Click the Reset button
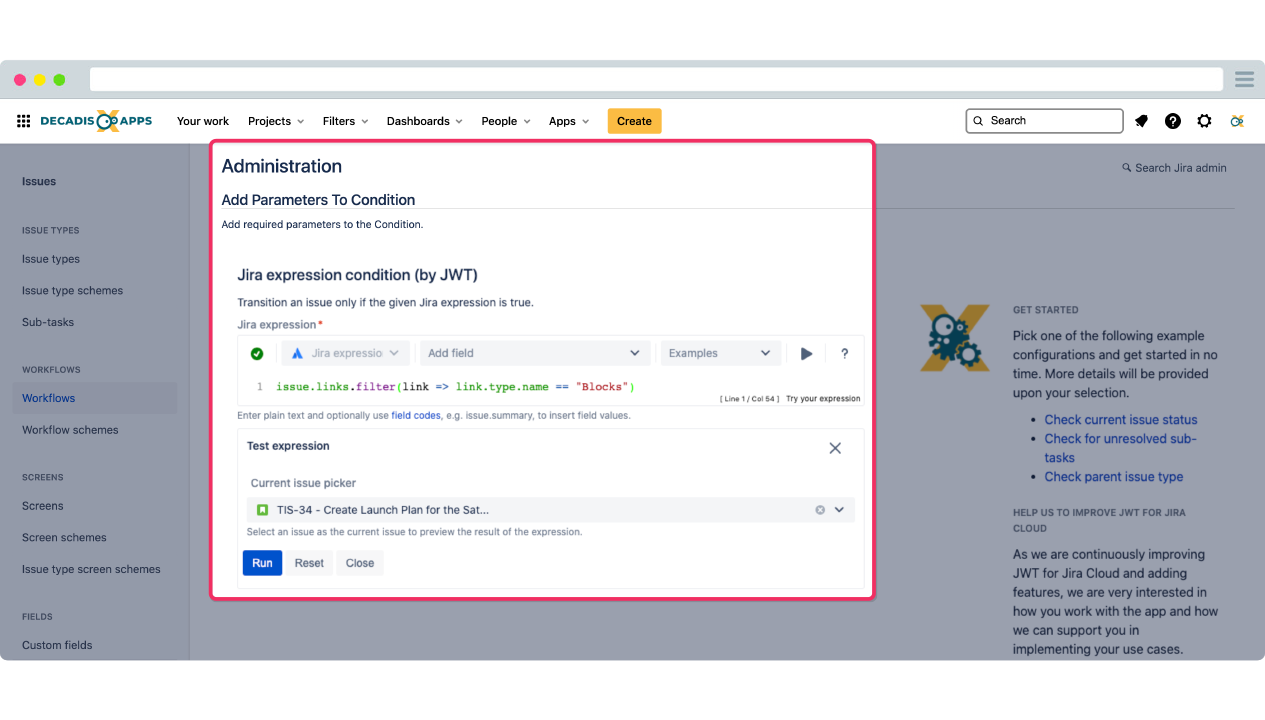 (x=309, y=563)
